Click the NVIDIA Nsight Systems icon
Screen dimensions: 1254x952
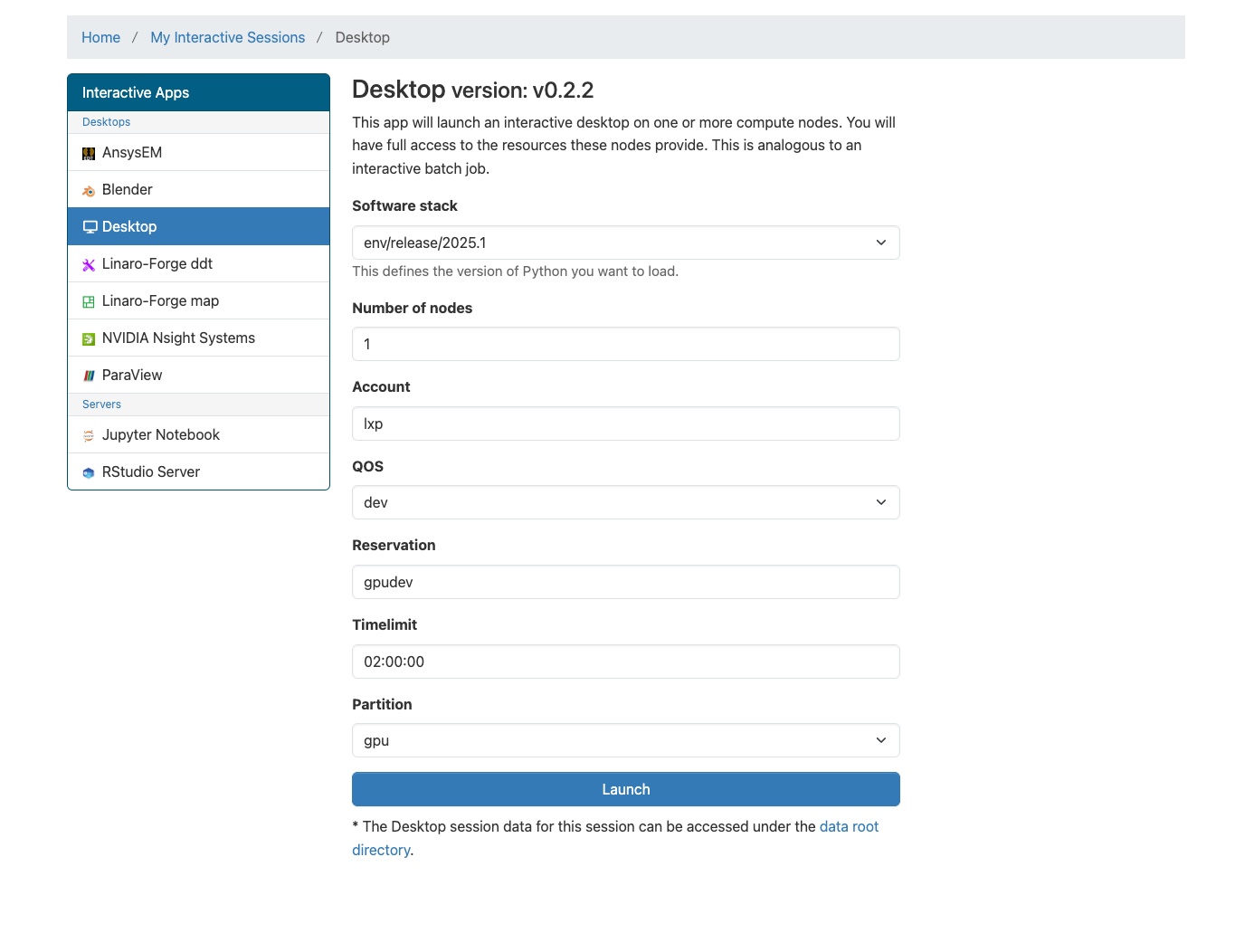[x=89, y=339]
